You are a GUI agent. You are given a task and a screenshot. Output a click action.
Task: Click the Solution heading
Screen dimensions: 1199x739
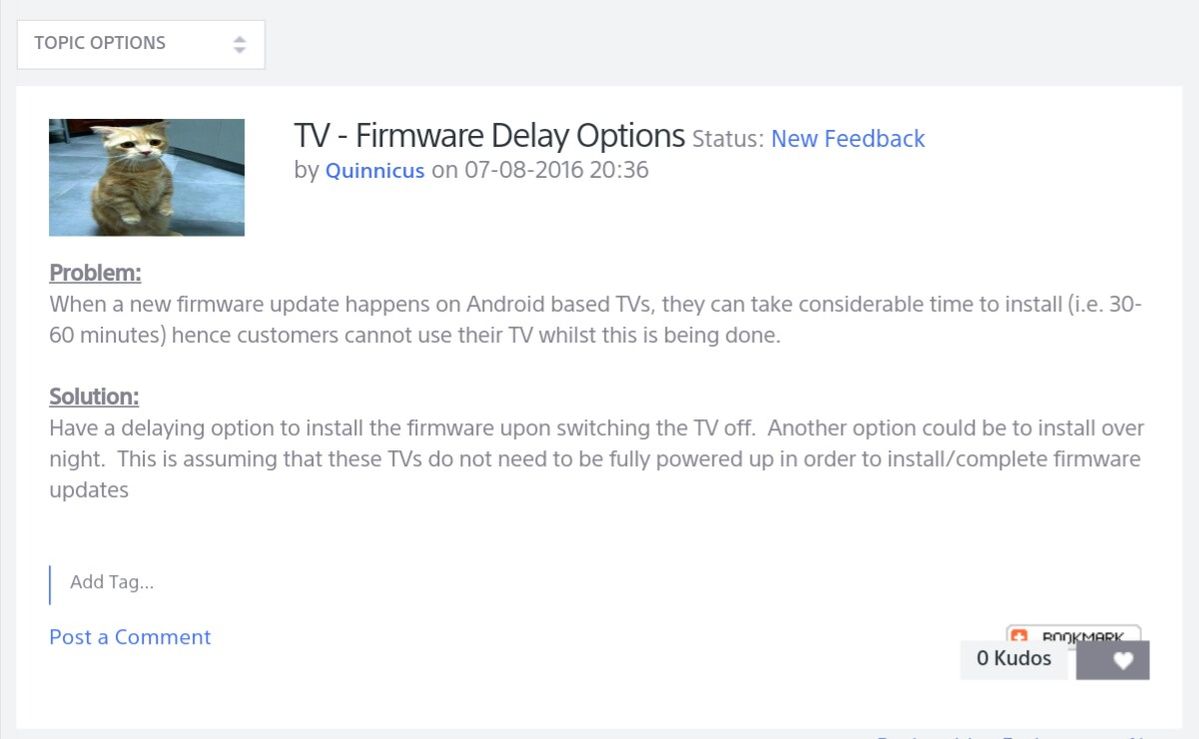coord(94,397)
